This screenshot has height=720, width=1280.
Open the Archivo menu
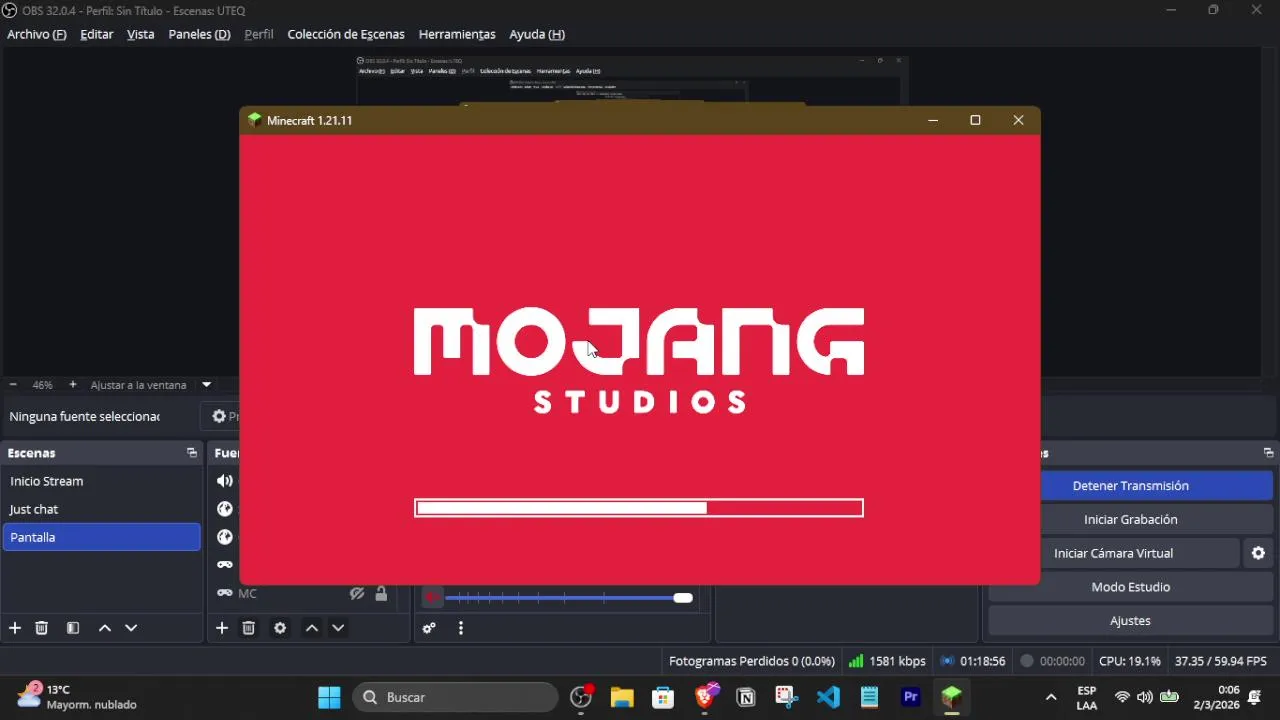(x=36, y=34)
